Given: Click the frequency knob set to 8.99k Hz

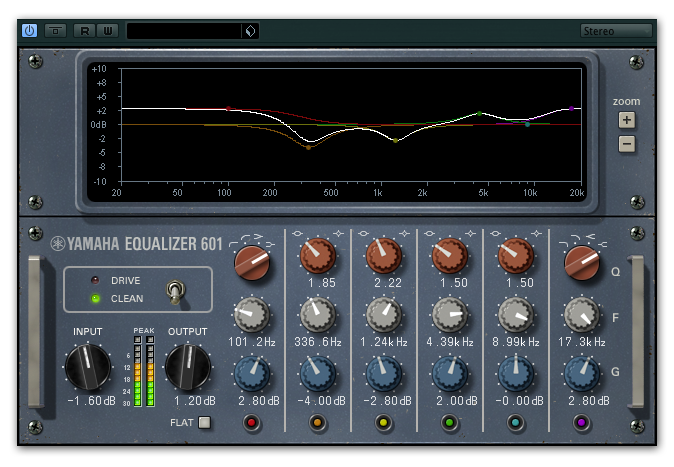Looking at the screenshot, I should point(515,315).
